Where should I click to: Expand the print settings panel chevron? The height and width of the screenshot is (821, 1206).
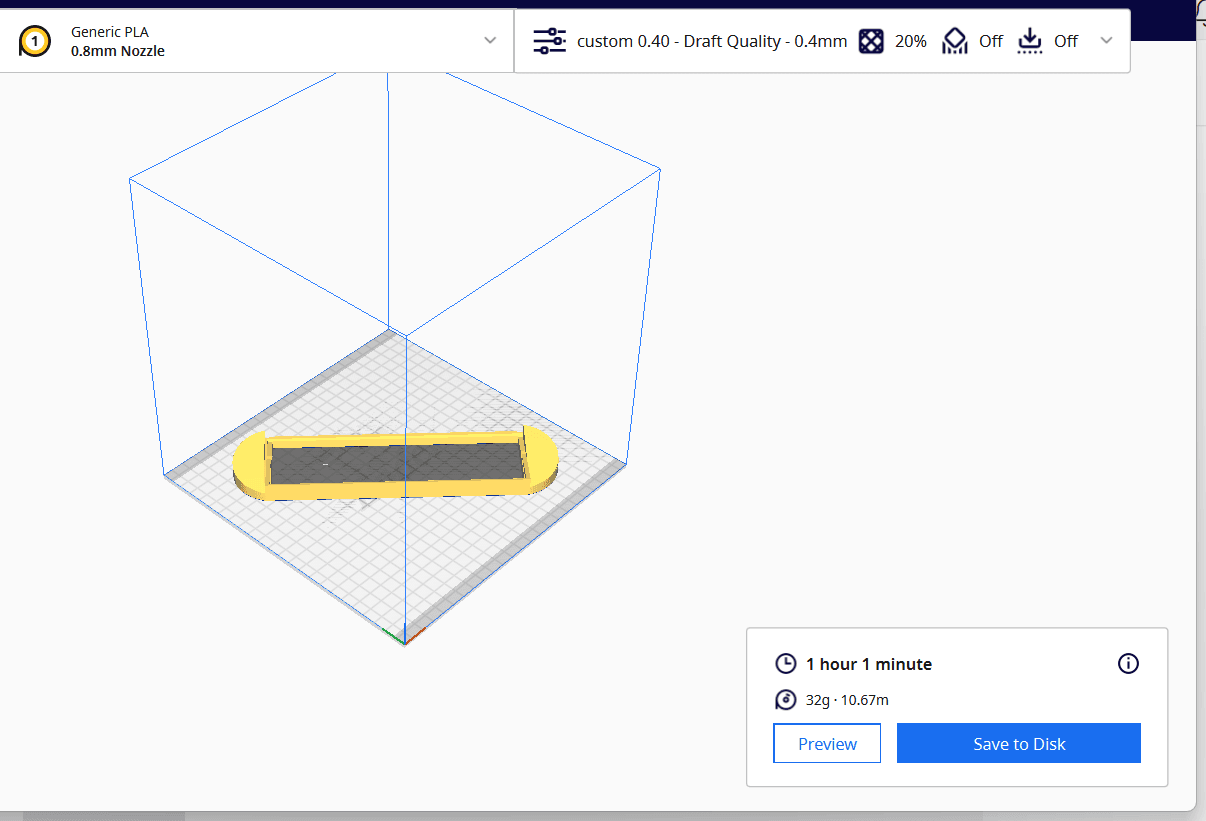point(1106,40)
